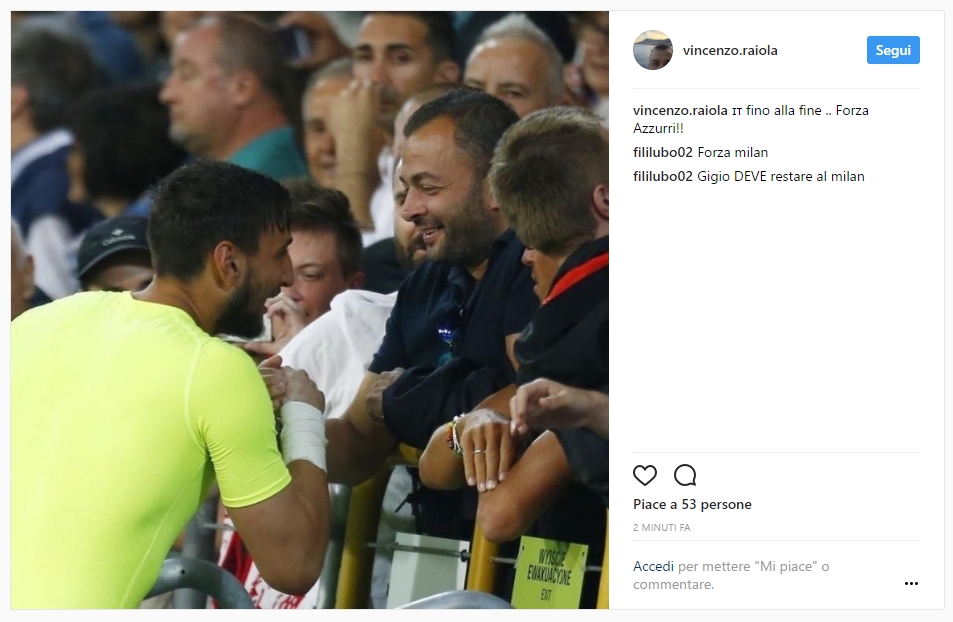
Task: Like the post with the heart icon
Action: coord(645,475)
